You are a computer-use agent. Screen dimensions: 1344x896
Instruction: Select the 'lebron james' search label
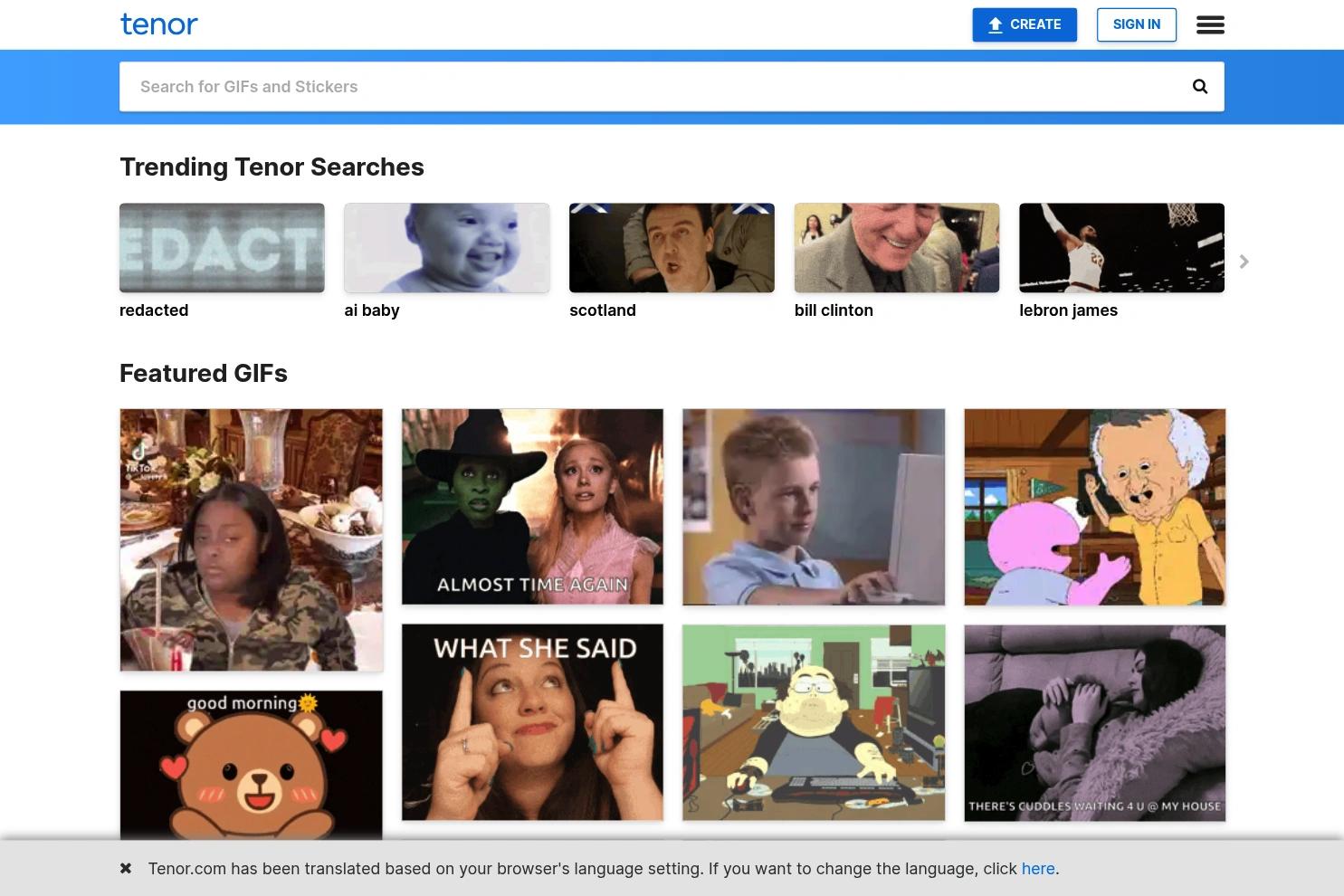(1068, 310)
